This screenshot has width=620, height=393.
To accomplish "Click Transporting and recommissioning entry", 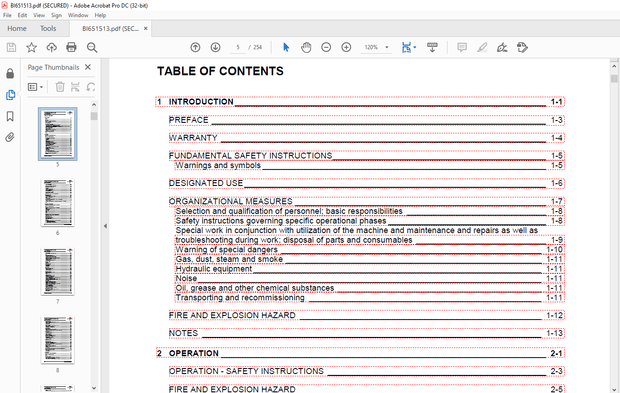I will 370,298.
